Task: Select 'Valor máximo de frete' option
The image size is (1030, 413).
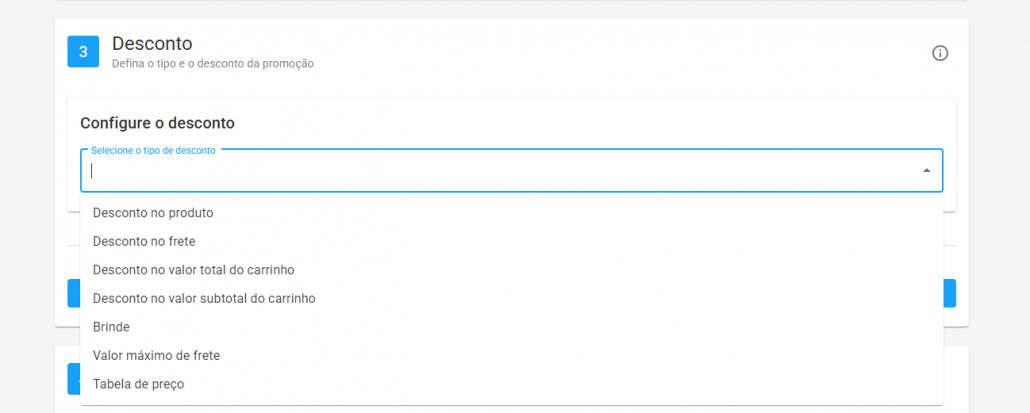Action: pos(156,355)
